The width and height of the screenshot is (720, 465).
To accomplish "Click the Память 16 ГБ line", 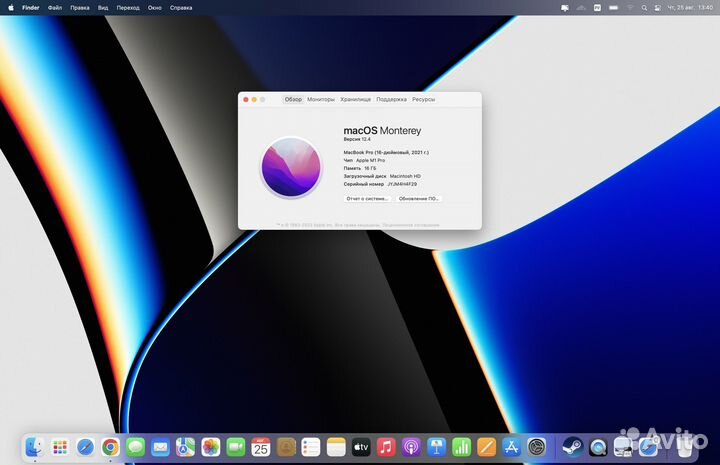I will (360, 168).
